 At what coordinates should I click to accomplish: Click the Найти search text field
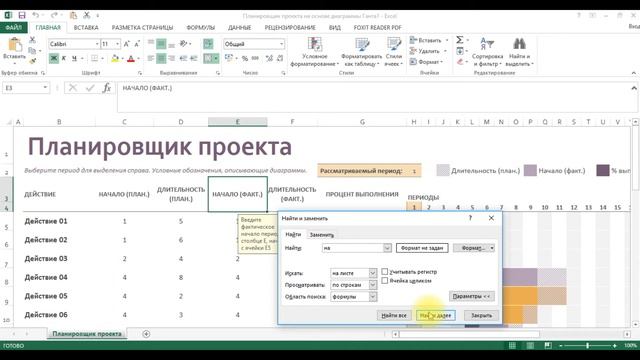coord(353,248)
